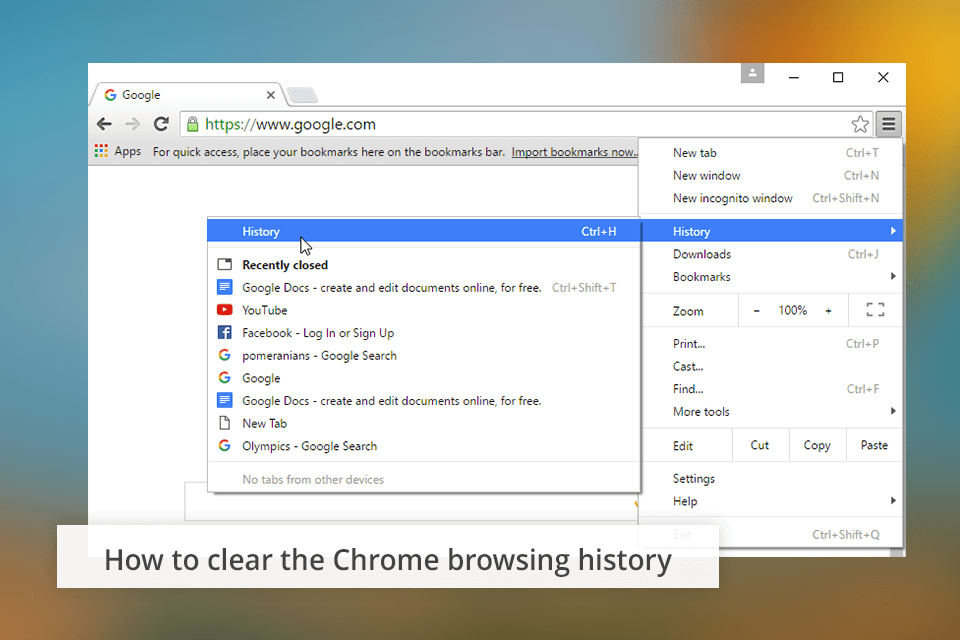Expand the History submenu arrow
The height and width of the screenshot is (640, 960).
click(x=893, y=231)
